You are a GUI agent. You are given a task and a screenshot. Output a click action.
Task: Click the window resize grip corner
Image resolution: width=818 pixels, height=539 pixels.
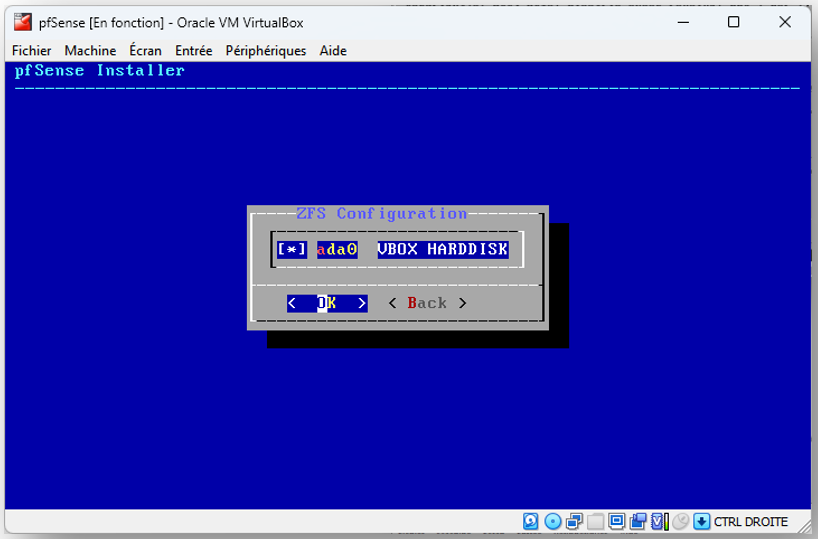click(x=804, y=526)
